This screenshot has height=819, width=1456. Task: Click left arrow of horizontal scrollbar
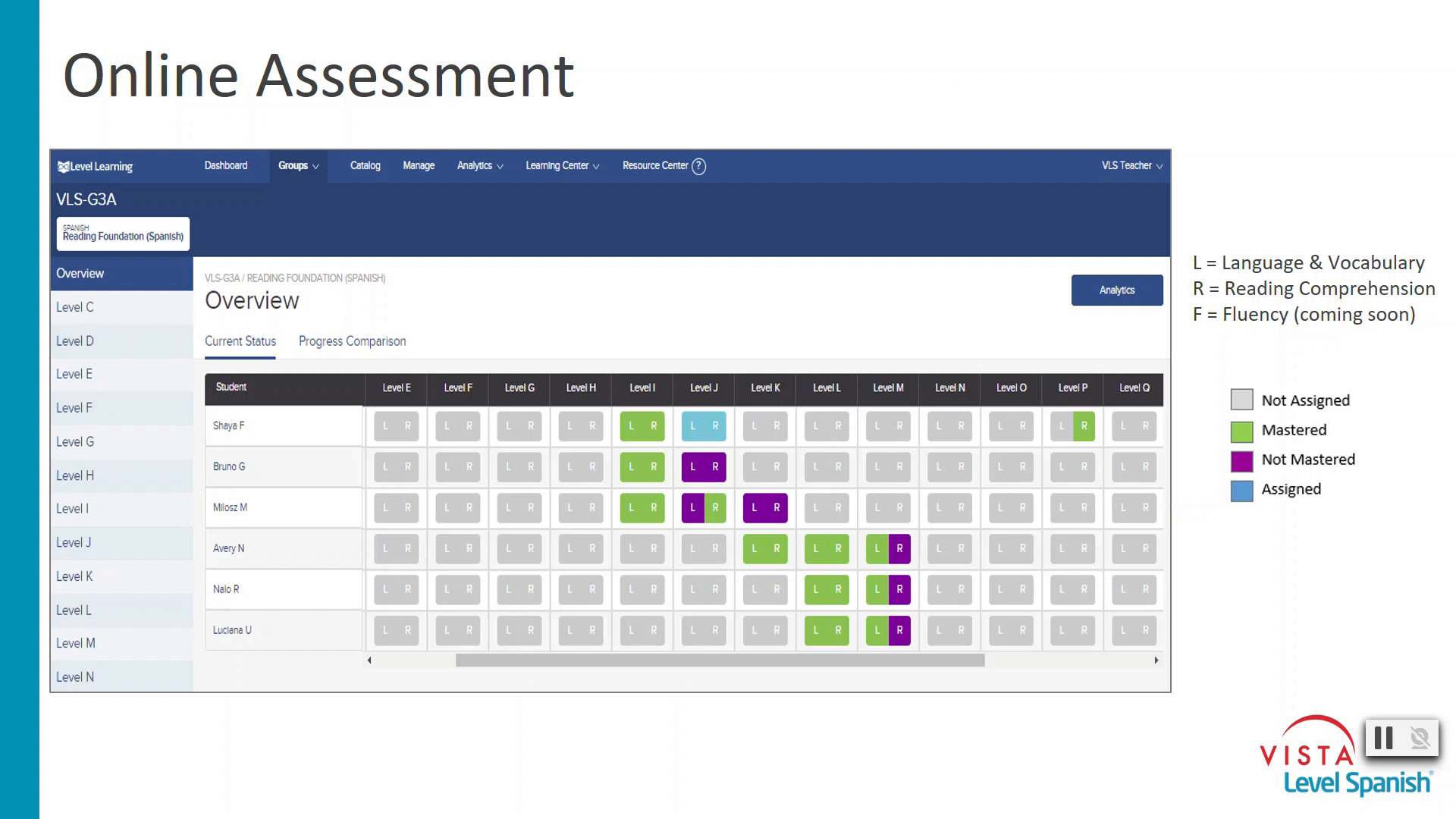point(369,661)
